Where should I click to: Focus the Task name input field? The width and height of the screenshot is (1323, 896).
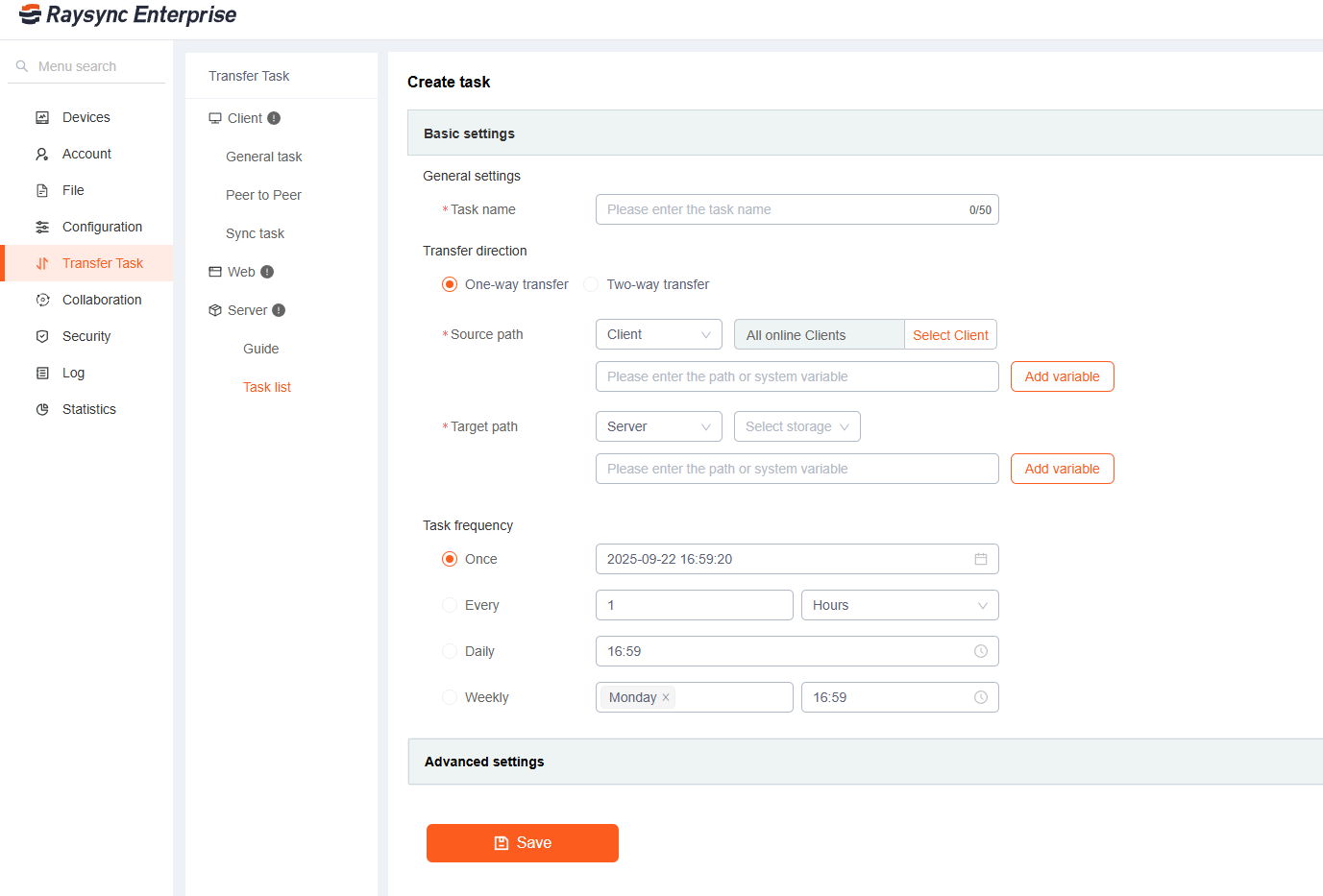[783, 209]
